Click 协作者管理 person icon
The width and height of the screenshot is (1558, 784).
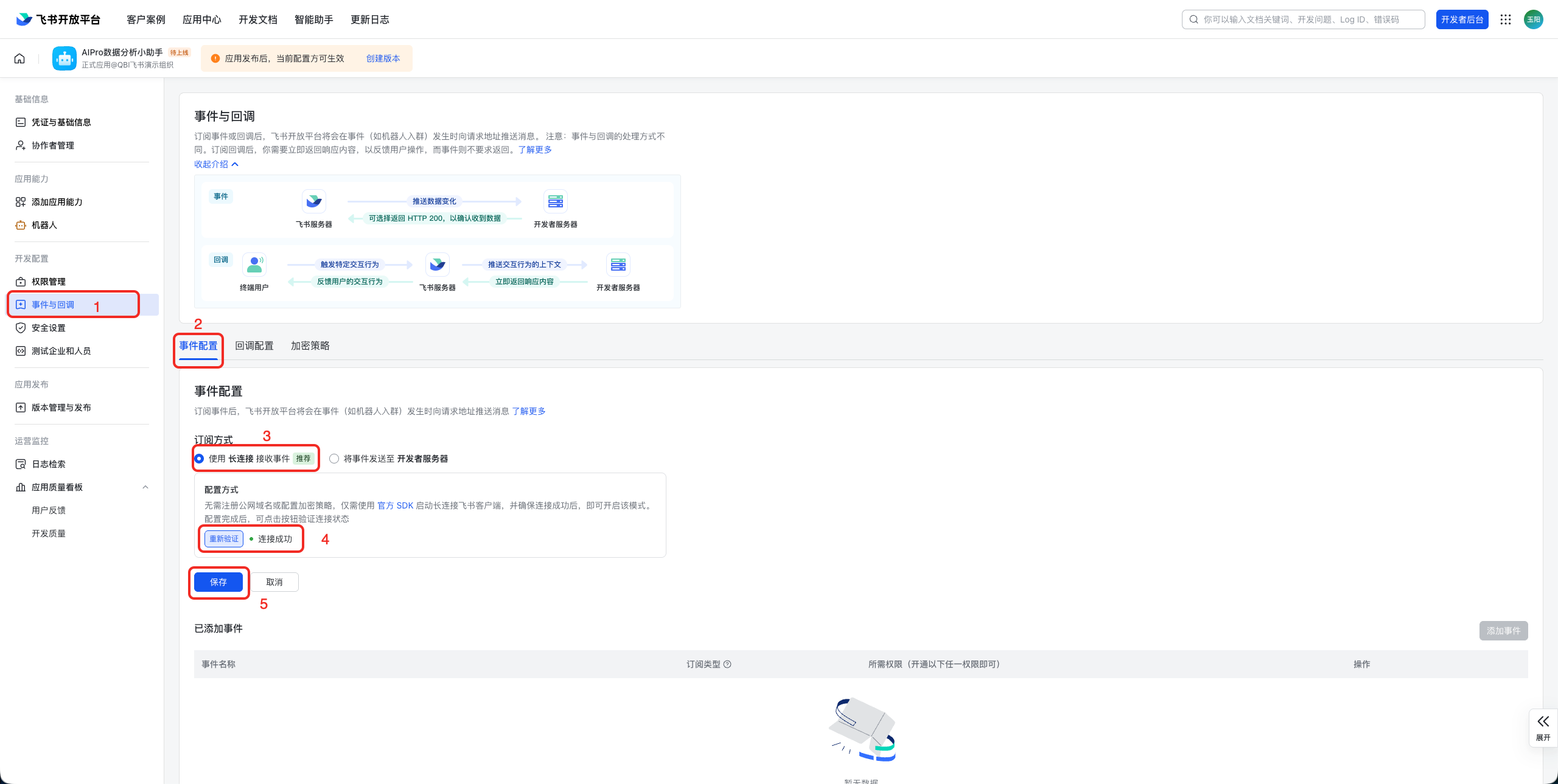21,145
